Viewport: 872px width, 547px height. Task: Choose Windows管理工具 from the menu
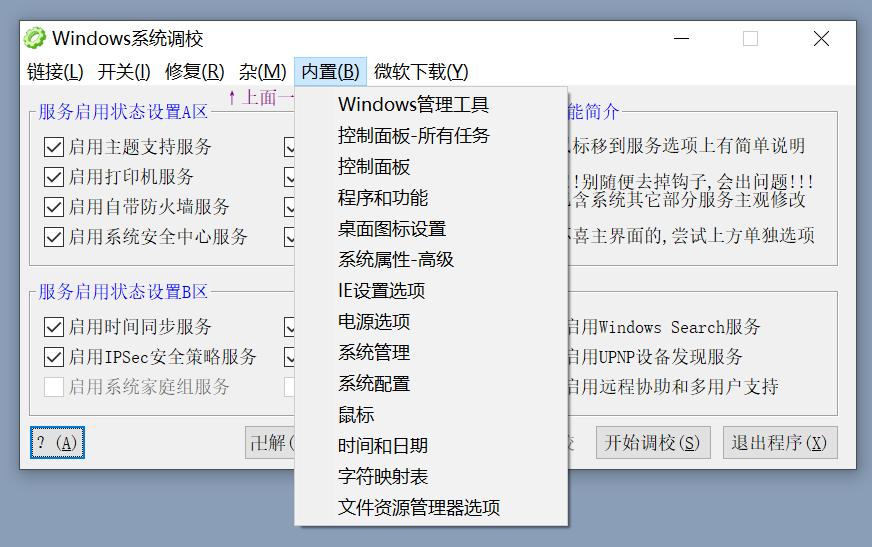(x=431, y=105)
